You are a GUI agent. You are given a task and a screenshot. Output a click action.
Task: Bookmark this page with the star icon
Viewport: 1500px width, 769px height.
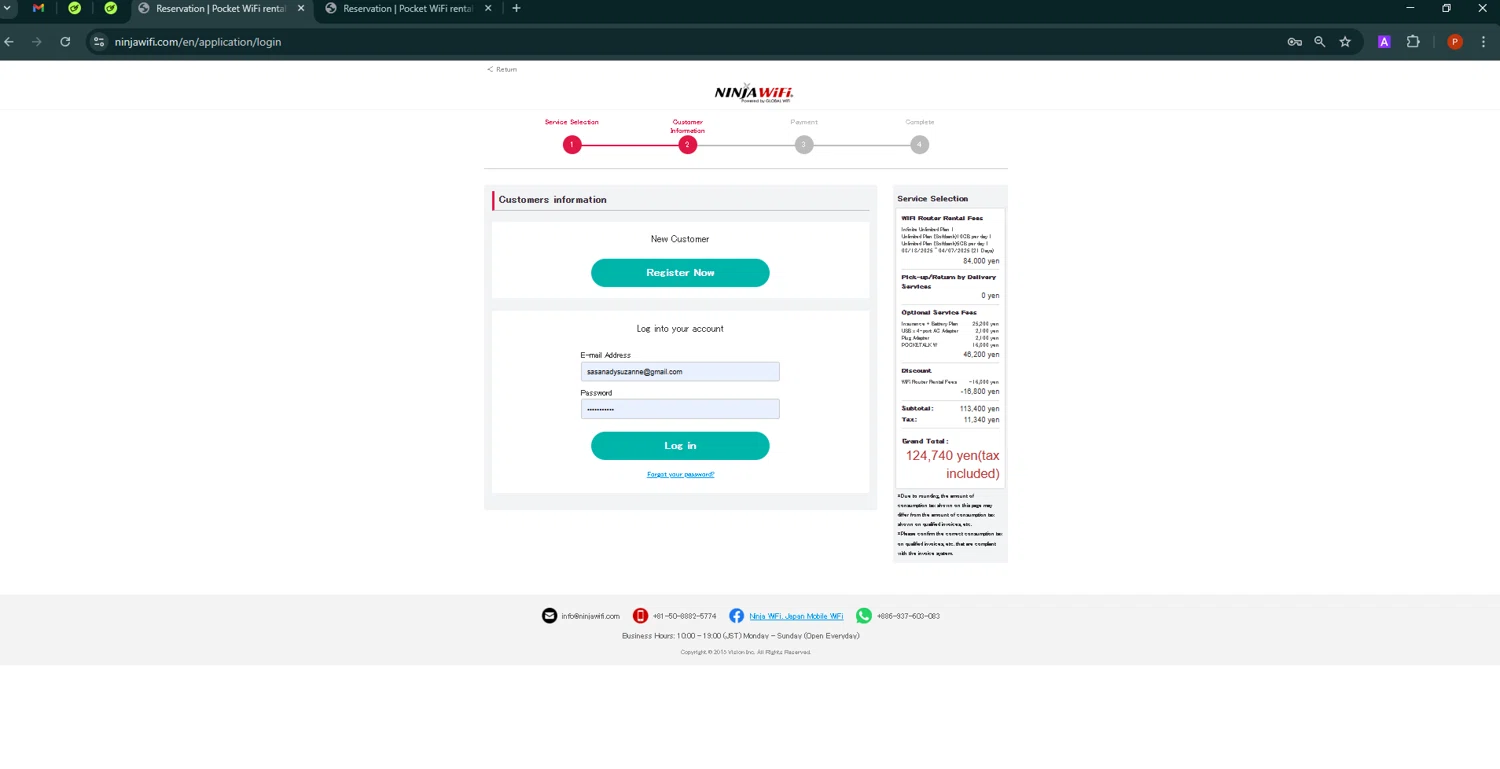point(1345,42)
